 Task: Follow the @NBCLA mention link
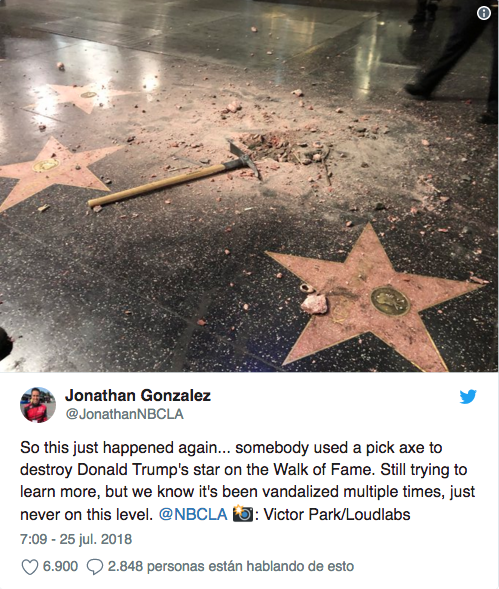193,514
